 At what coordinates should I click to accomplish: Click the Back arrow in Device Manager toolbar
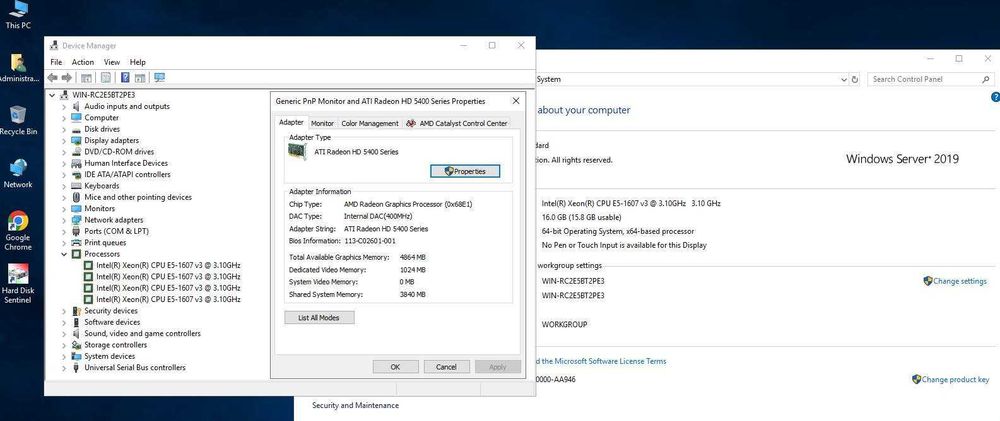52,77
